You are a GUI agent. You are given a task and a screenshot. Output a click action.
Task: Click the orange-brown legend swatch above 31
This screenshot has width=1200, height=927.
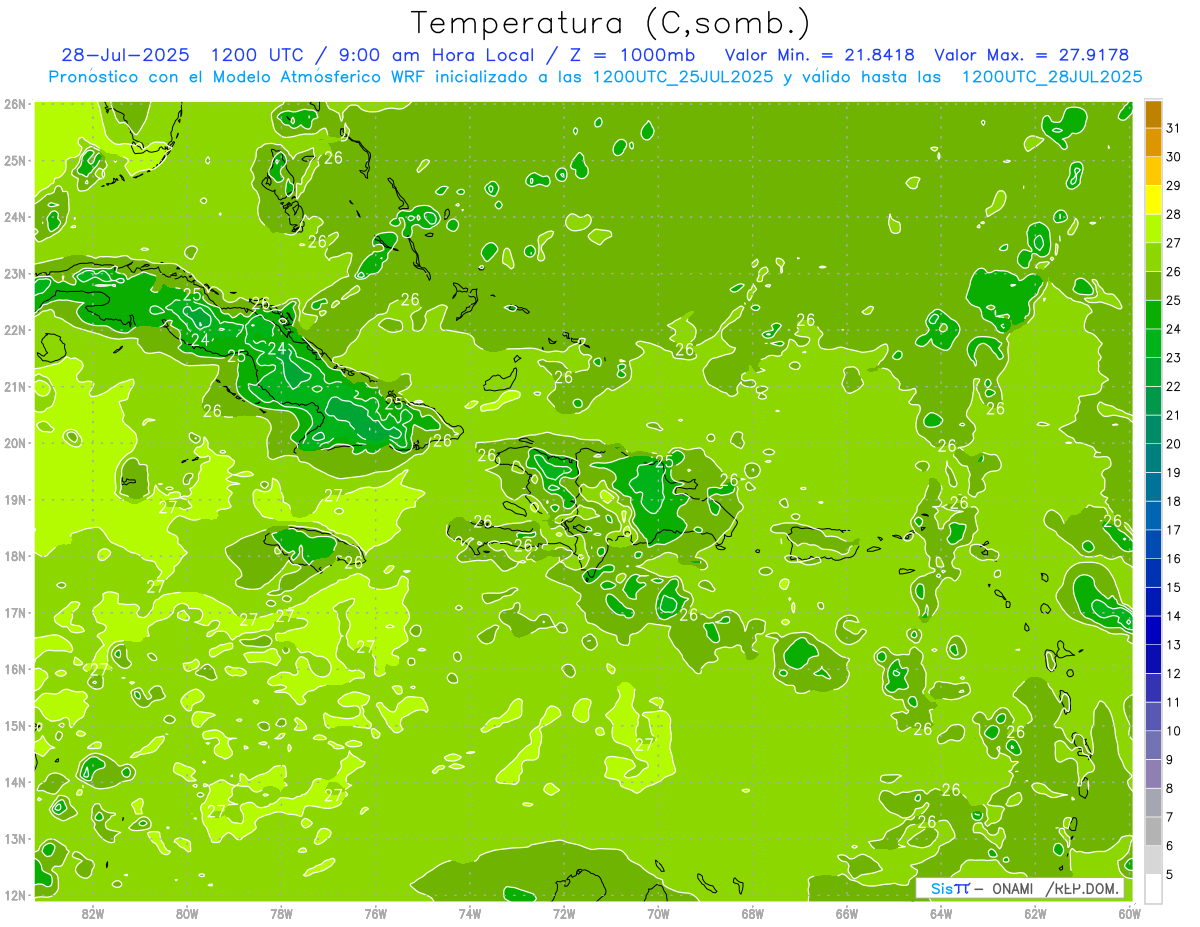pos(1153,115)
